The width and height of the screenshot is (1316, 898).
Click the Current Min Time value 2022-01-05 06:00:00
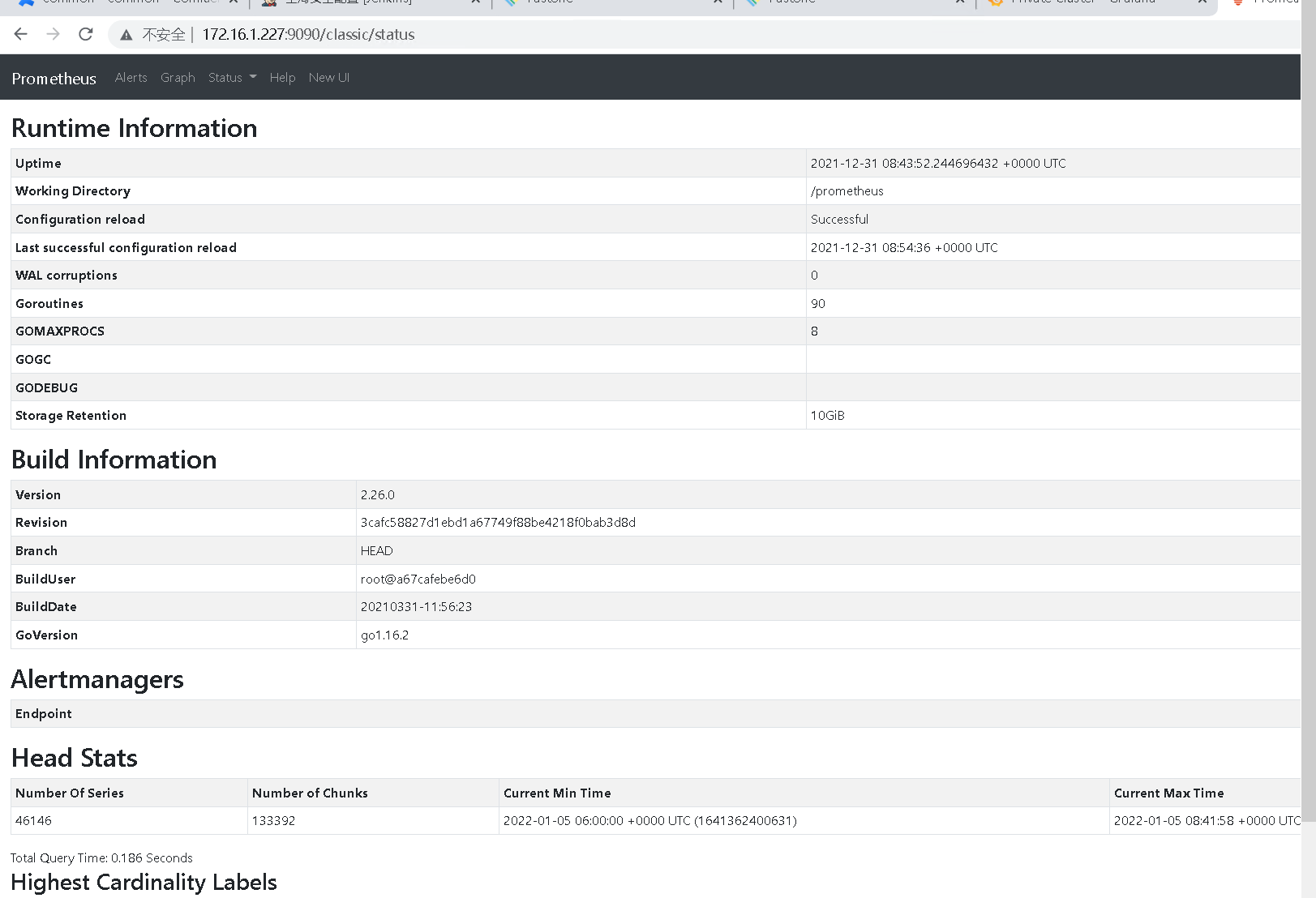(x=649, y=821)
